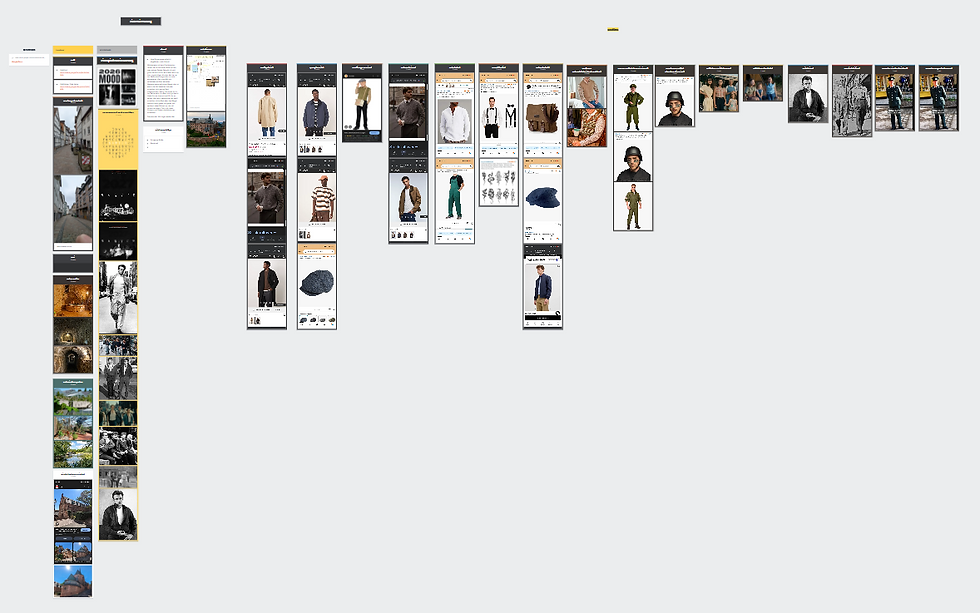The width and height of the screenshot is (980, 613).
Task: Select the photo of four women in vintage dresses
Action: 719,92
